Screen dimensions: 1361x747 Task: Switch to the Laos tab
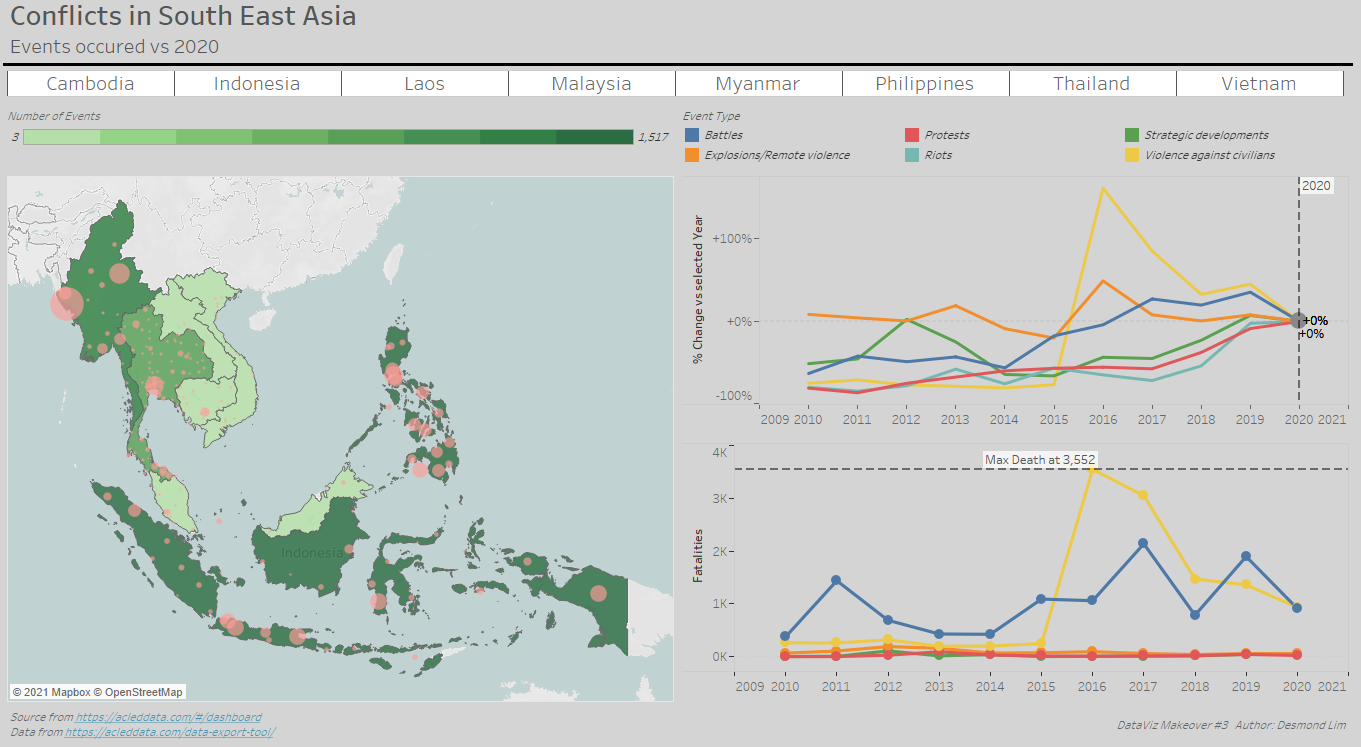click(424, 84)
